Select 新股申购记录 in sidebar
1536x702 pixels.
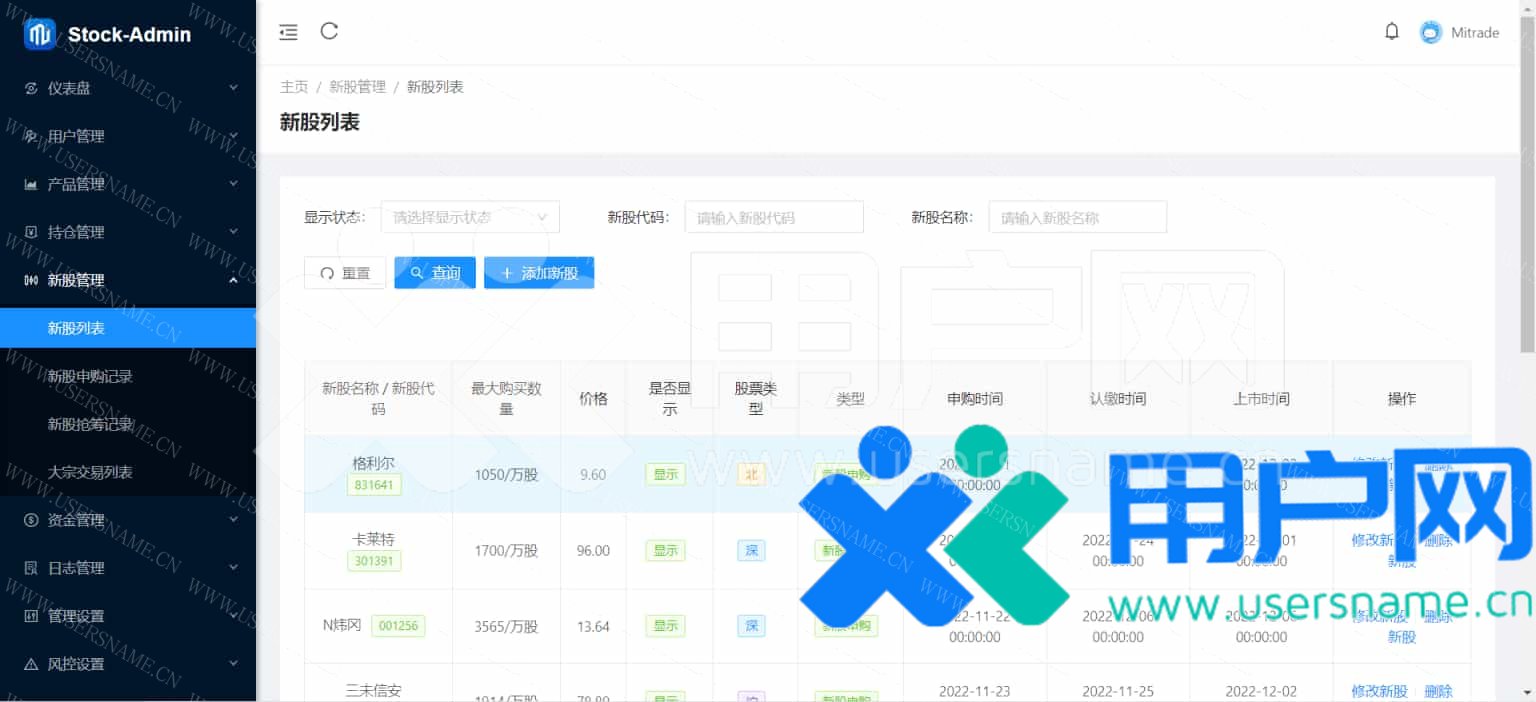[90, 376]
